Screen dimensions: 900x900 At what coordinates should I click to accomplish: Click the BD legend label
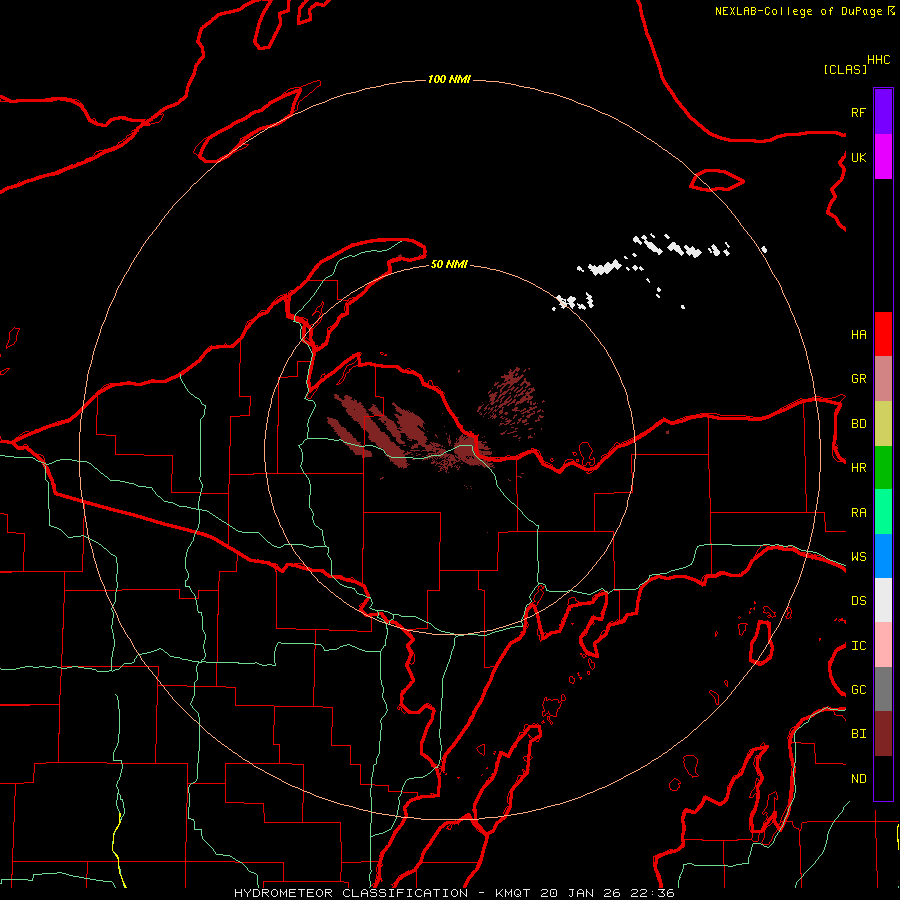click(858, 424)
